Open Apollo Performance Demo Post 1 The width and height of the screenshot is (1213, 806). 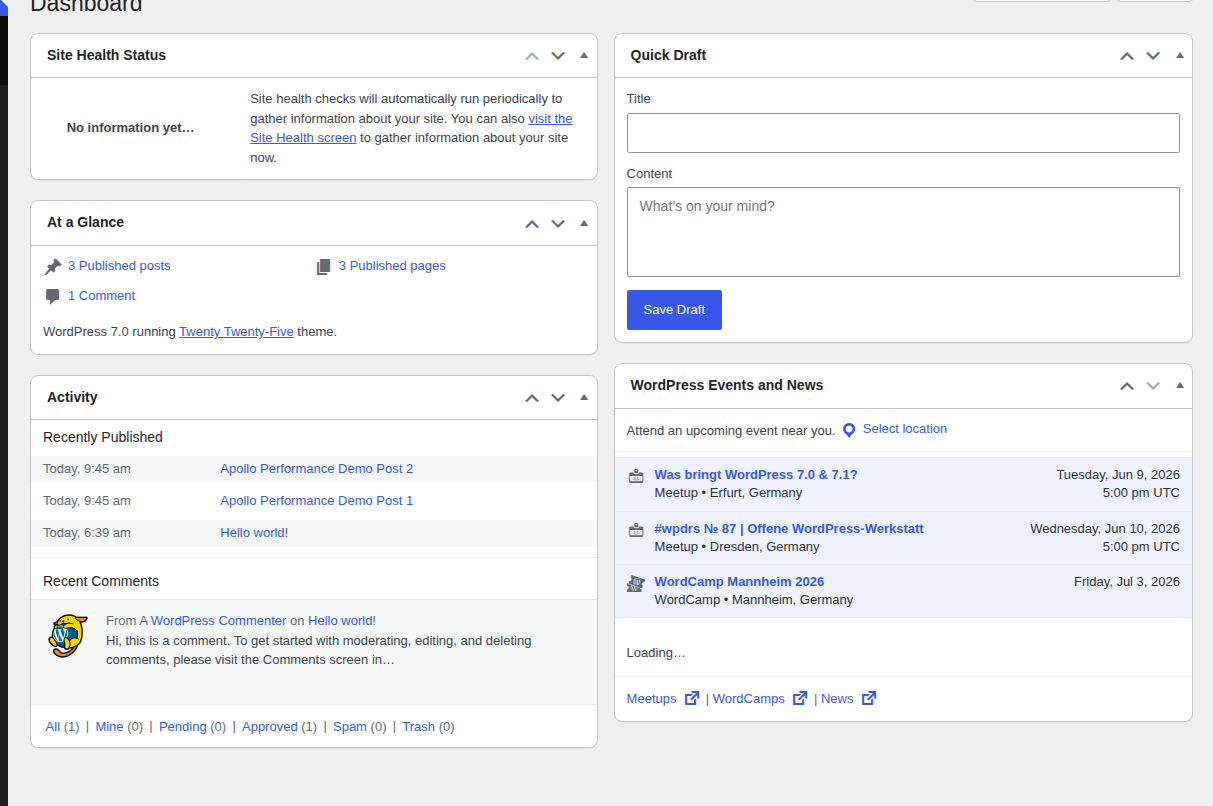[x=316, y=501]
